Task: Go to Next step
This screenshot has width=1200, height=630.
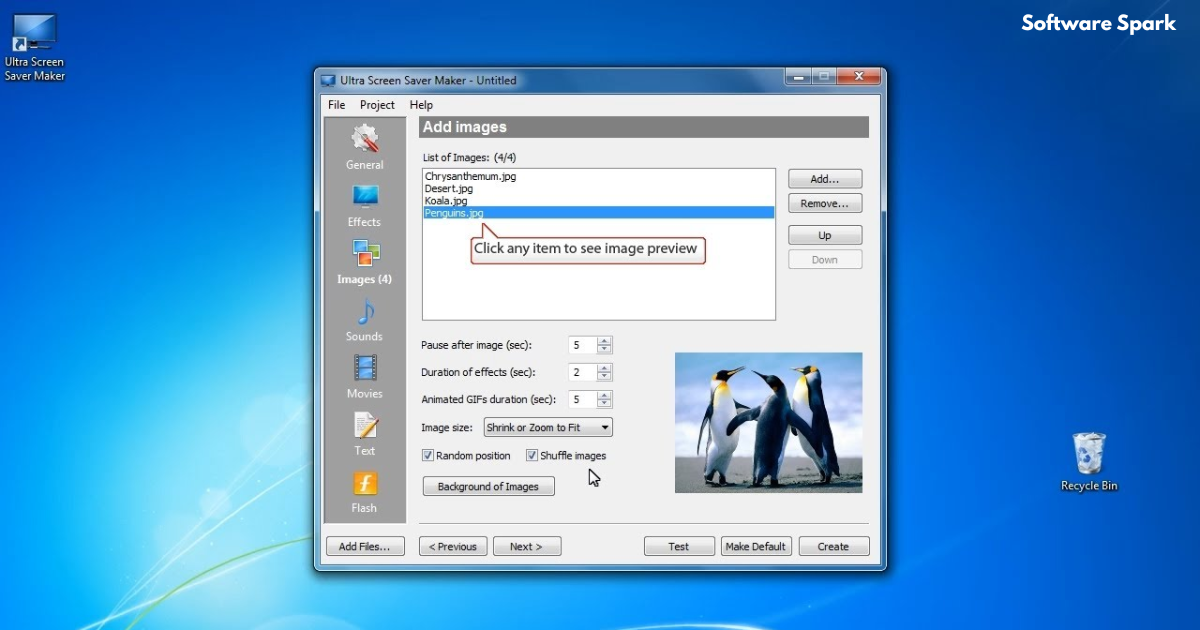Action: pos(527,547)
